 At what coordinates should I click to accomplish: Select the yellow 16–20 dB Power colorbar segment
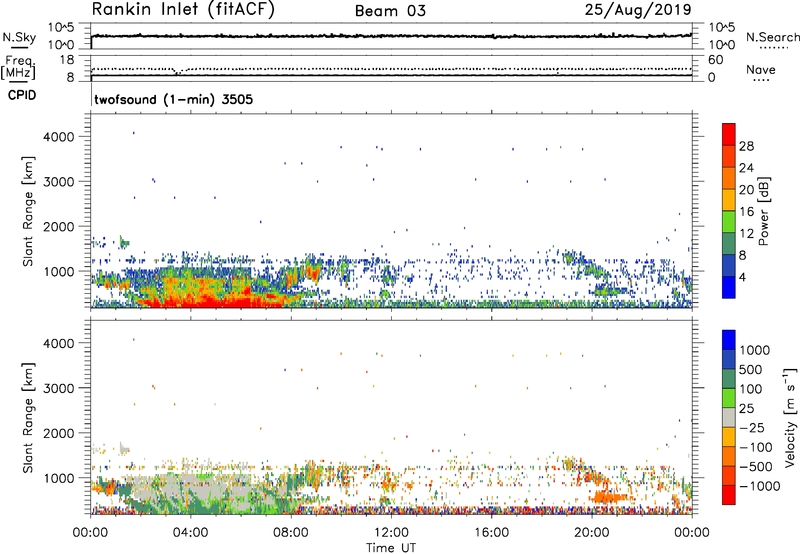tap(729, 200)
